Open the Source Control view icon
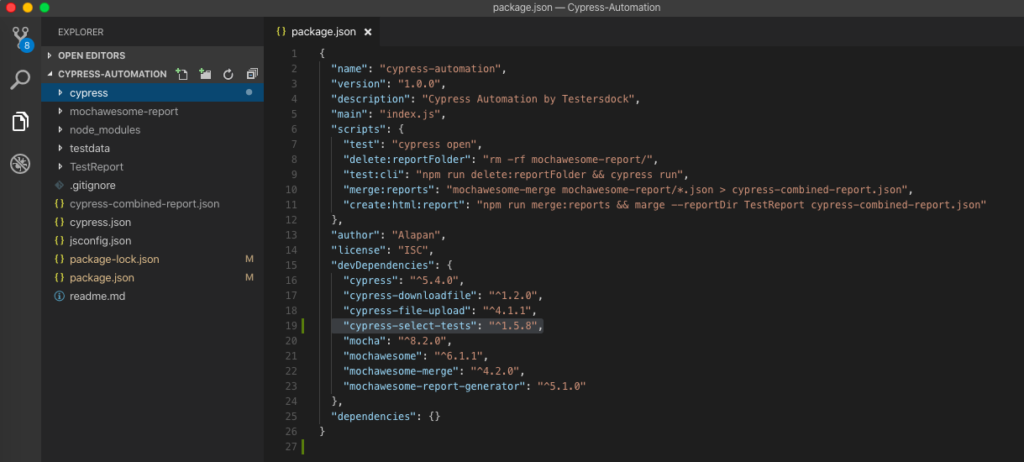 (x=20, y=39)
